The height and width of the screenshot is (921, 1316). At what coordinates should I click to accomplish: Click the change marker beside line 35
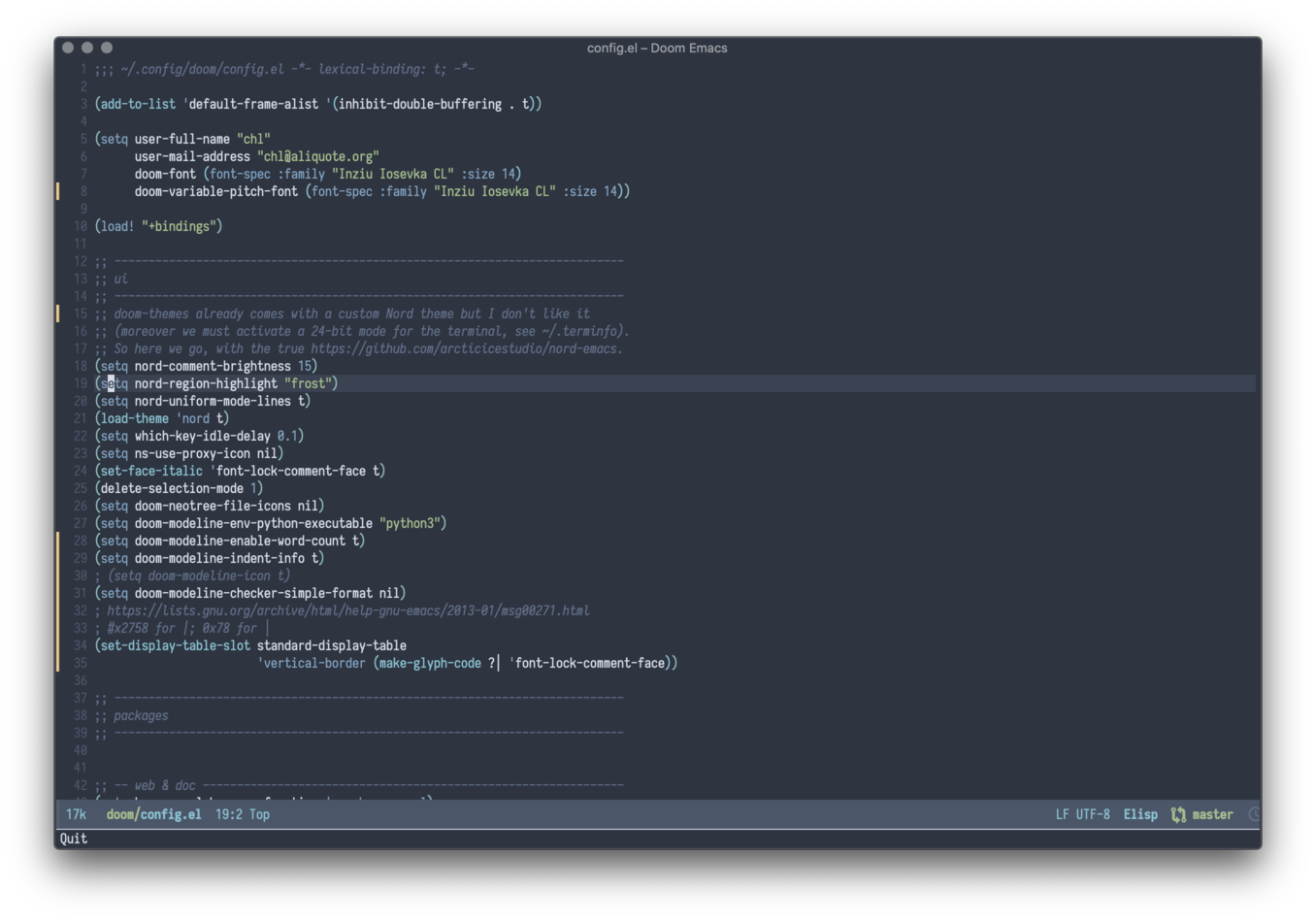58,663
